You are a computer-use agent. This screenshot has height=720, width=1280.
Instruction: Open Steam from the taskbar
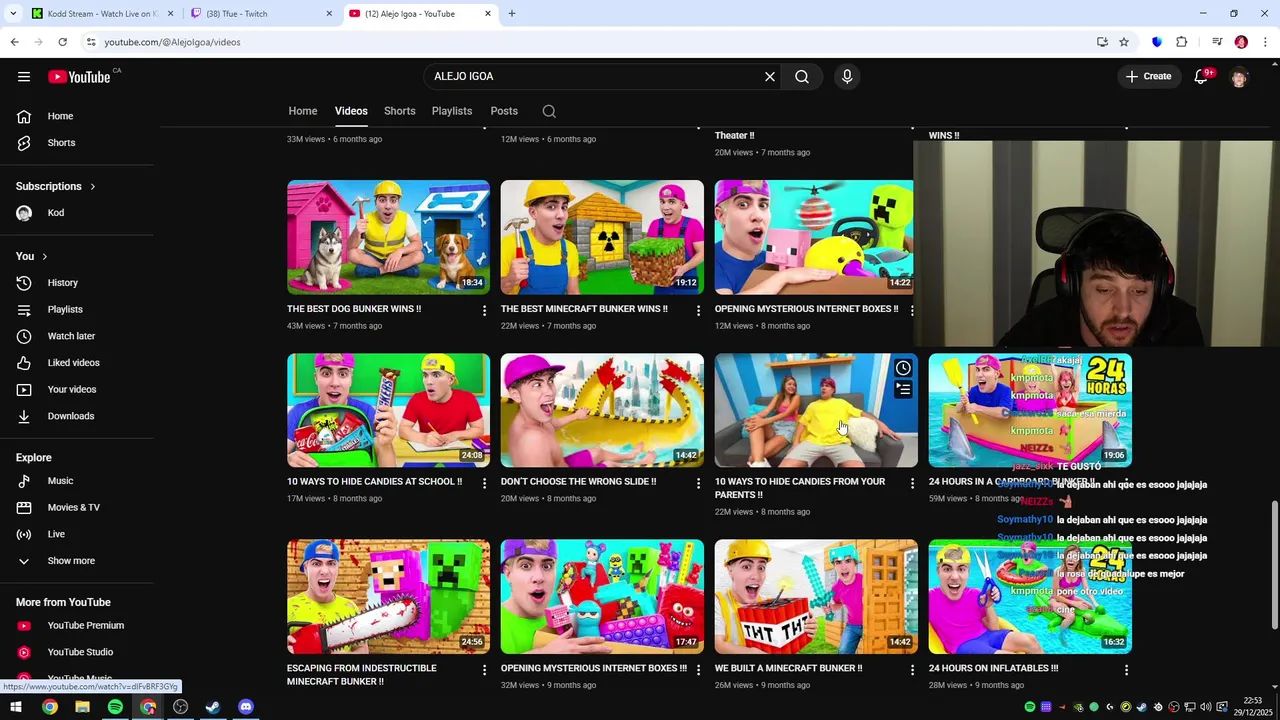213,707
